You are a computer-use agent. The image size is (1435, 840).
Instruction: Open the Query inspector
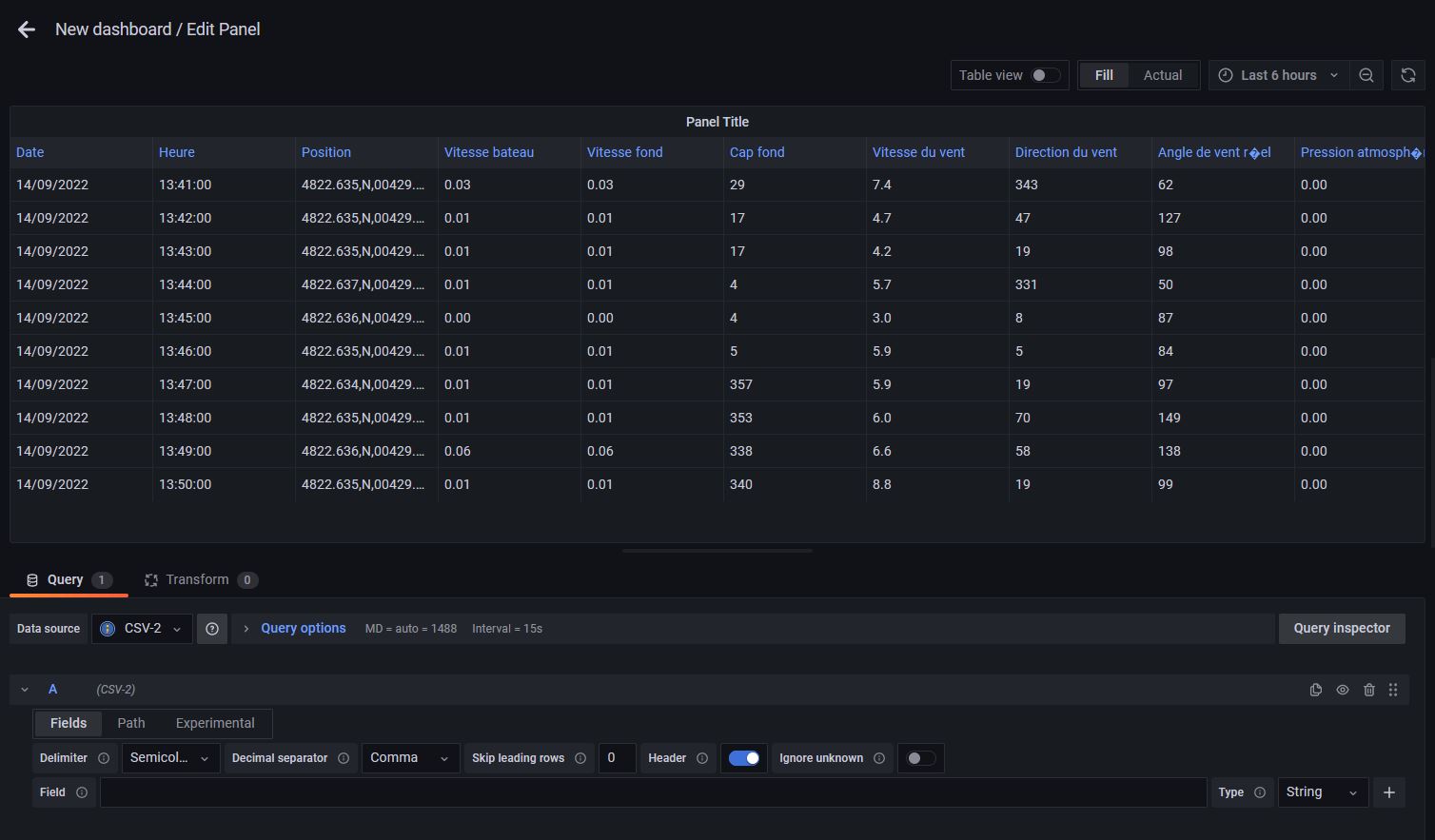pyautogui.click(x=1341, y=629)
